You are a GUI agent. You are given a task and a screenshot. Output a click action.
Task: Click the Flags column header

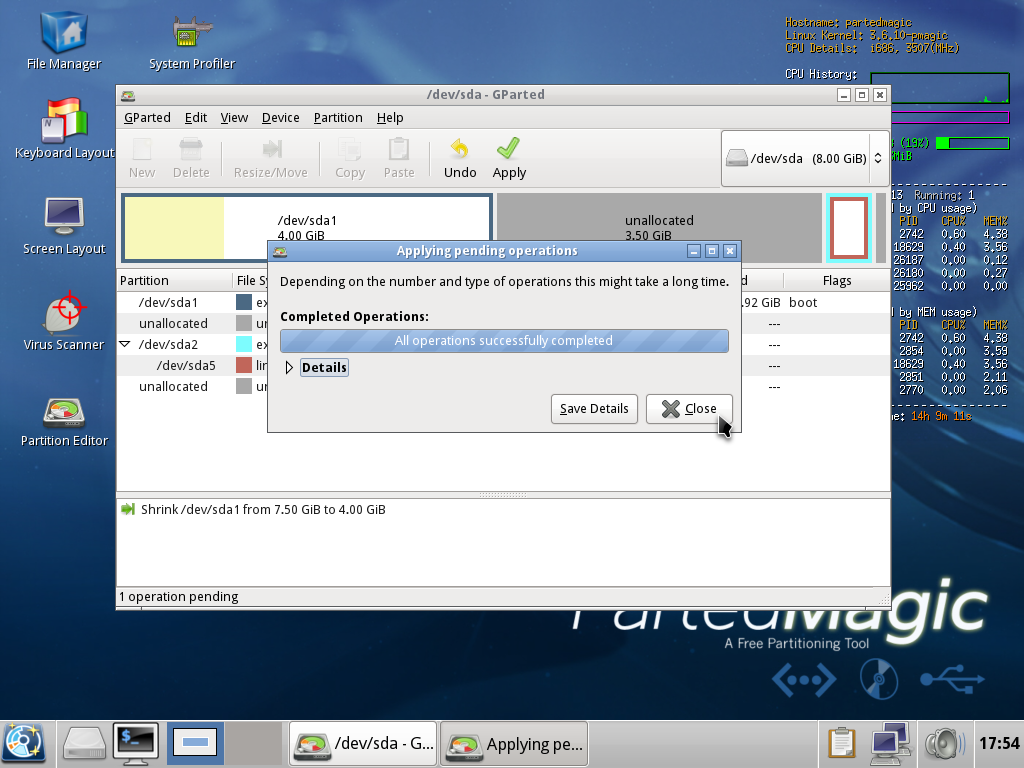click(x=837, y=281)
